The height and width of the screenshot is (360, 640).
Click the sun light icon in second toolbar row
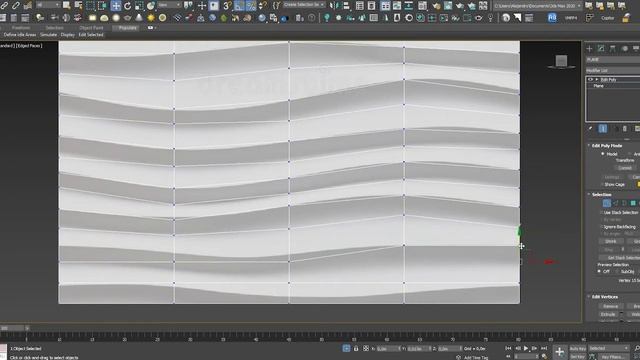click(151, 18)
